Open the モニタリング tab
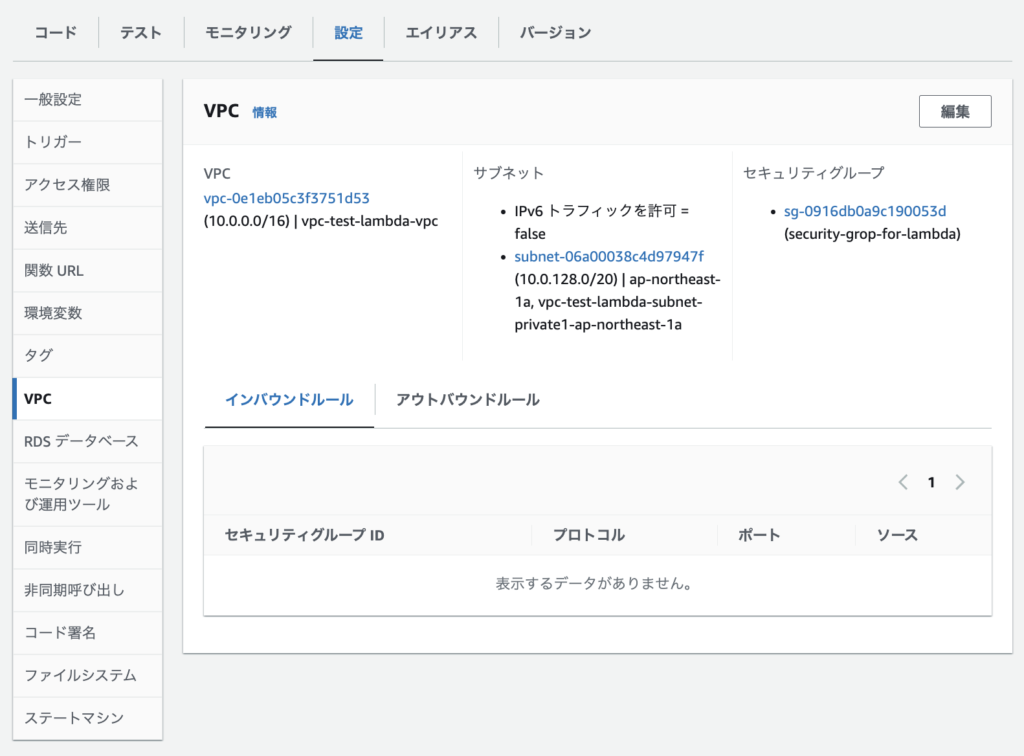 248,33
